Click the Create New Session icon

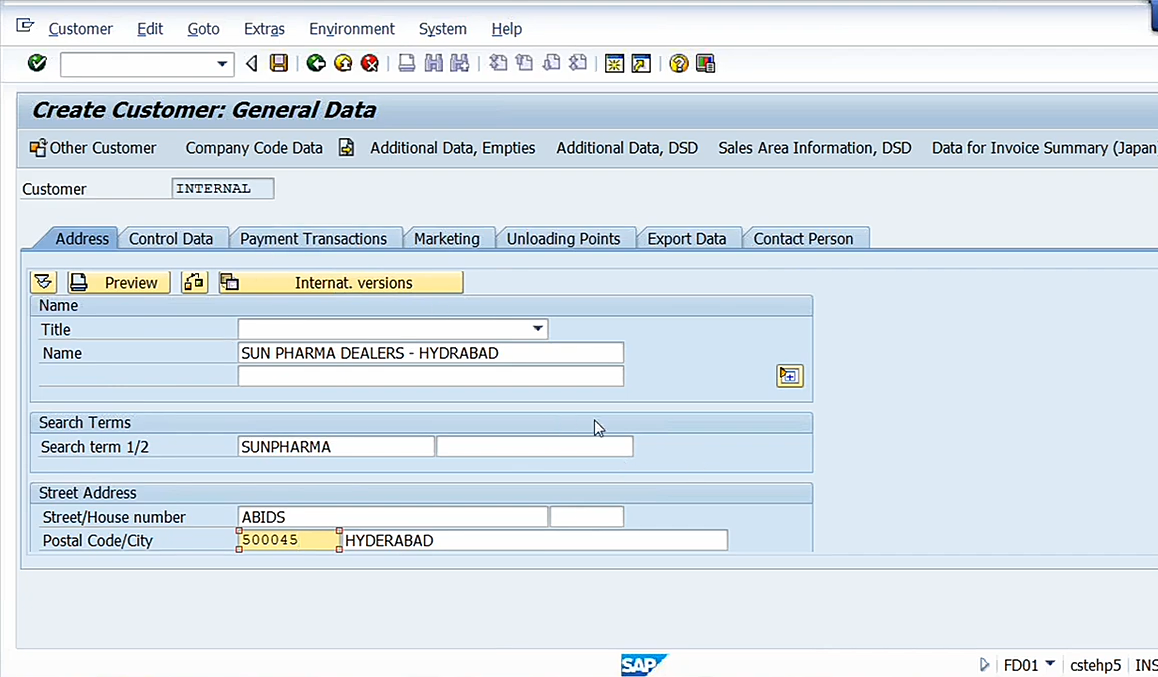[x=614, y=63]
